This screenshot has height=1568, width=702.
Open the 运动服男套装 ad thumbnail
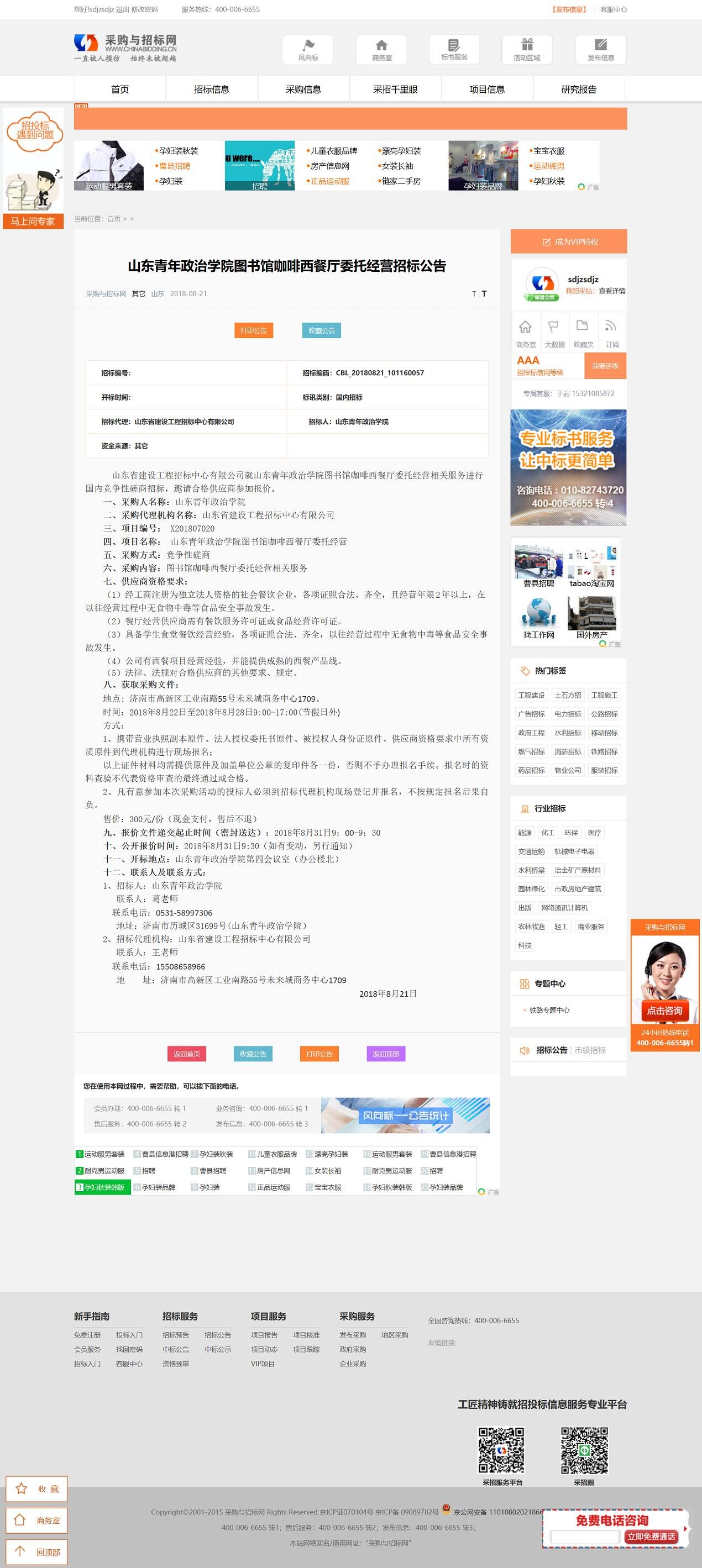(109, 166)
